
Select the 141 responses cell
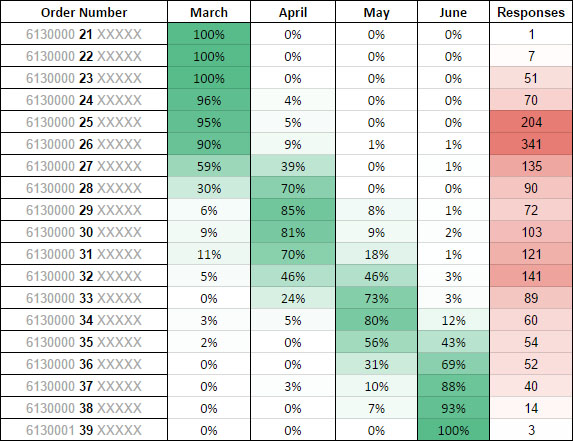click(x=531, y=276)
